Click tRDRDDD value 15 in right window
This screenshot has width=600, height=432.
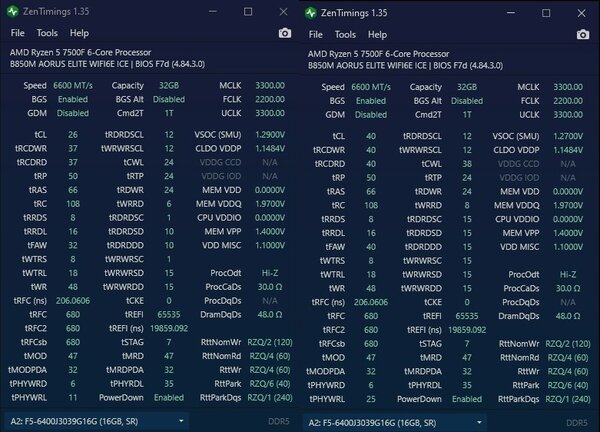pyautogui.click(x=467, y=247)
